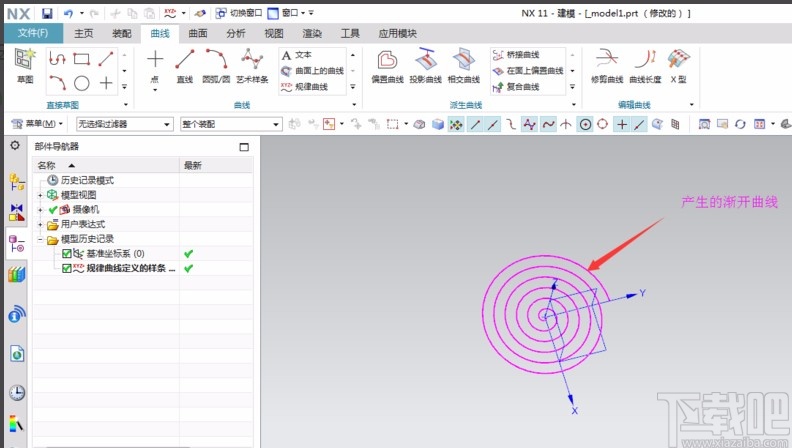Image resolution: width=792 pixels, height=448 pixels.
Task: Click the 艺术样条 (Studio Spline) tool
Action: point(252,67)
